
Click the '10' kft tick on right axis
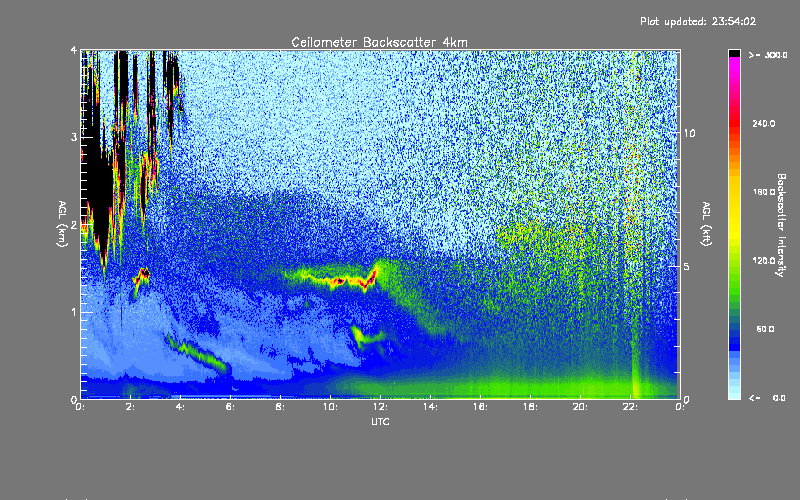(689, 133)
